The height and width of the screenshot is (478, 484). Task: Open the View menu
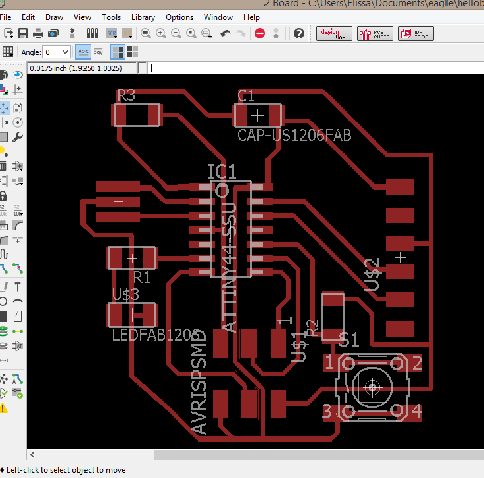click(82, 17)
